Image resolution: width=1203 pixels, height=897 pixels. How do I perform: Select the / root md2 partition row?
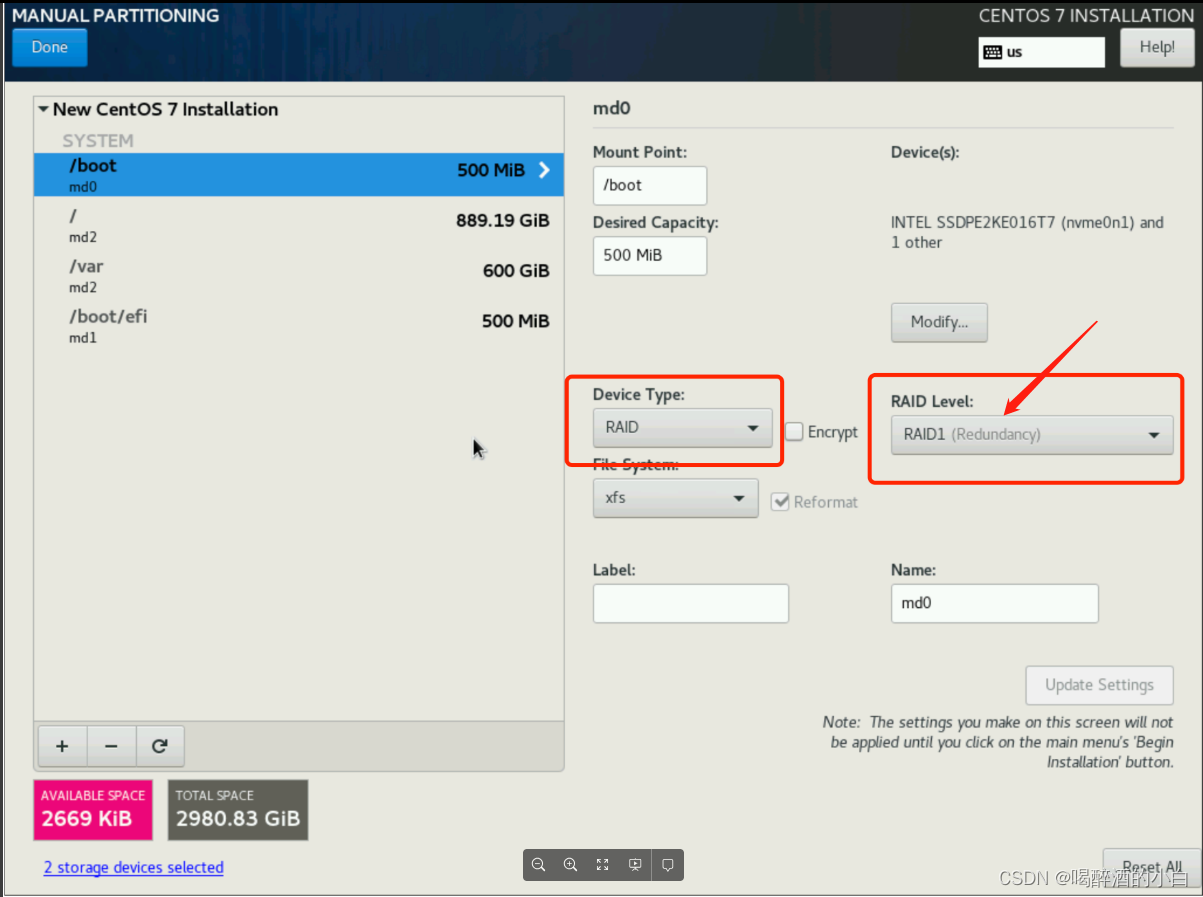coord(299,226)
